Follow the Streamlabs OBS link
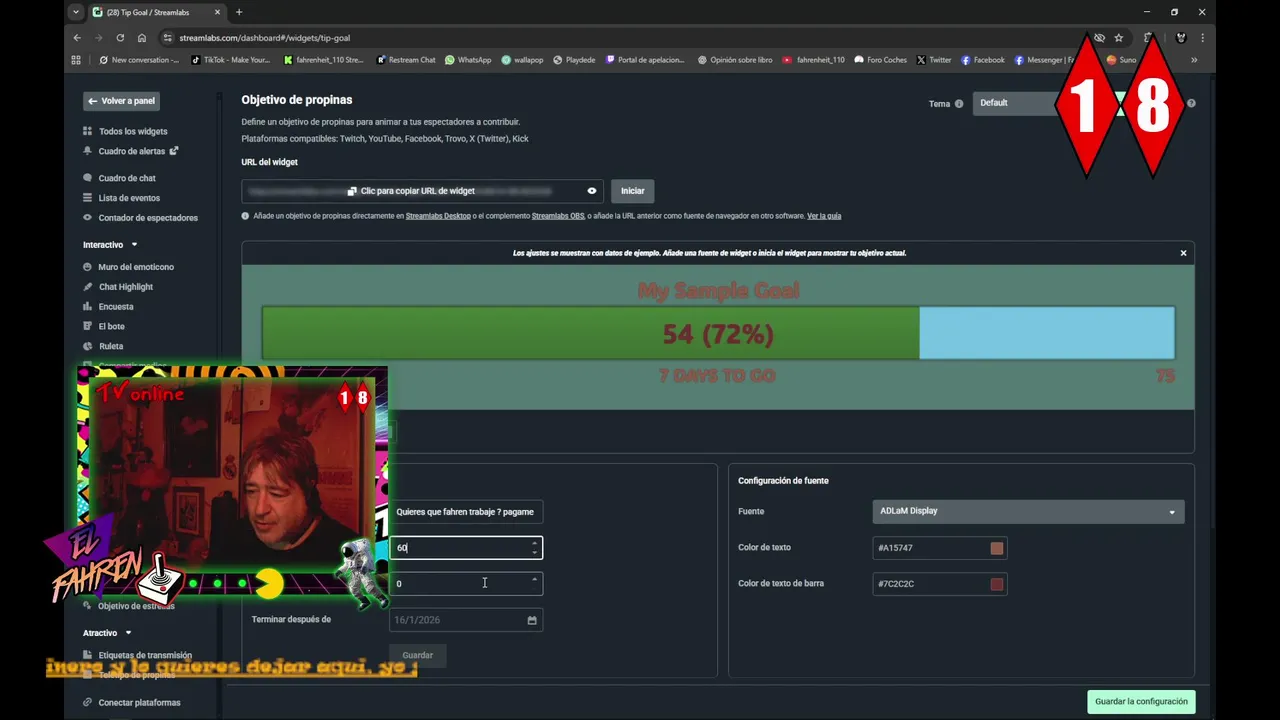The image size is (1280, 720). (558, 216)
